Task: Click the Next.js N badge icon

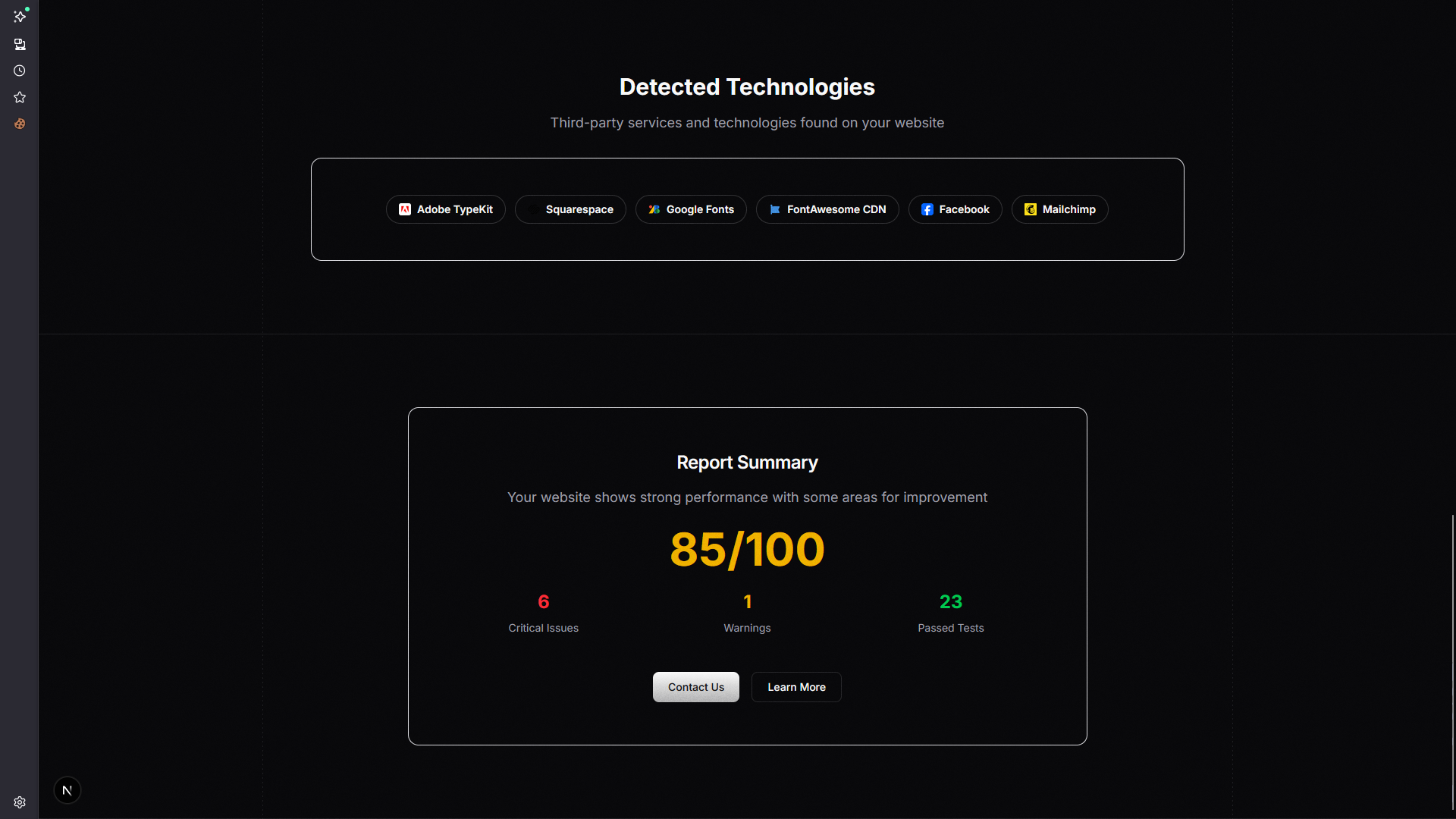Action: [67, 790]
